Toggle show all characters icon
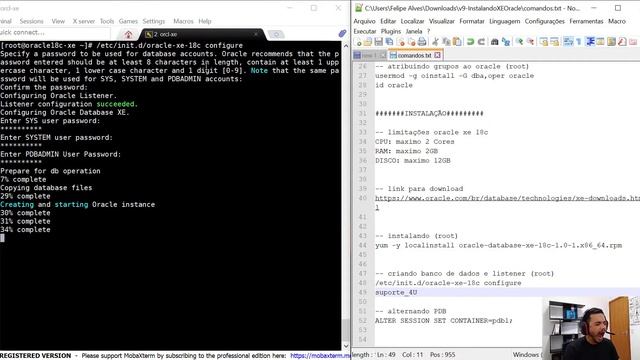This screenshot has width=640, height=360. tap(579, 42)
